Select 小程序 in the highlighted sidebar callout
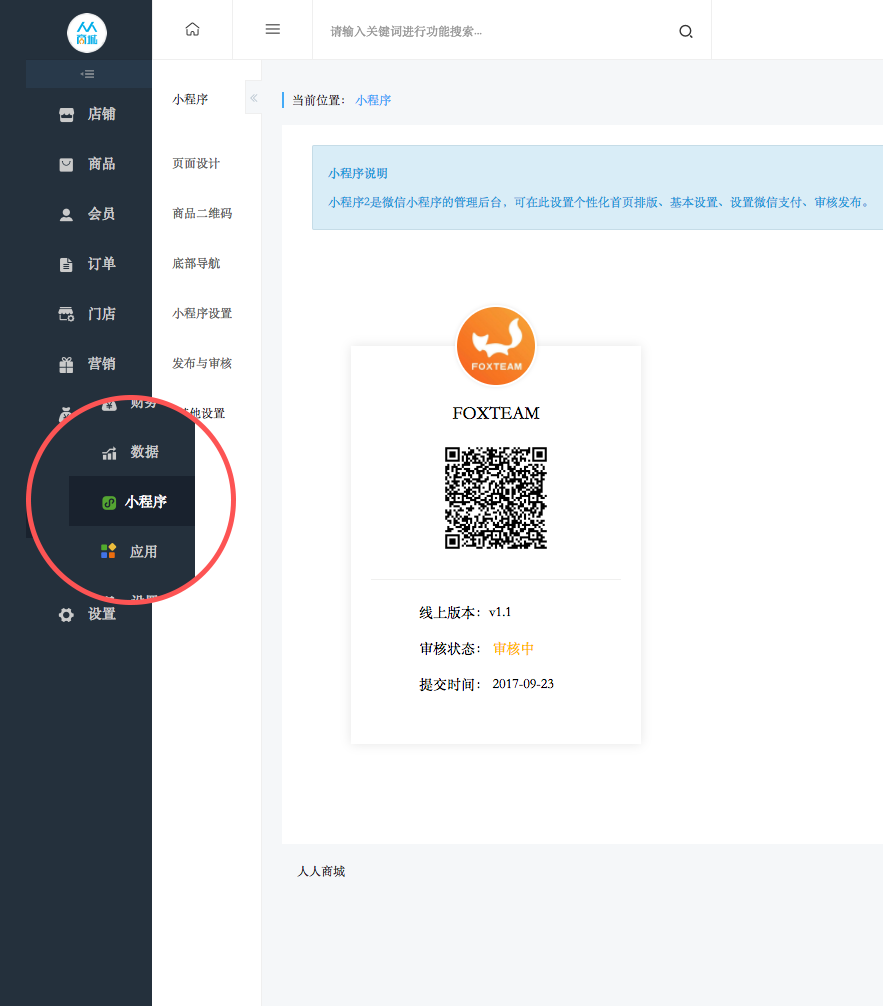 tap(146, 502)
